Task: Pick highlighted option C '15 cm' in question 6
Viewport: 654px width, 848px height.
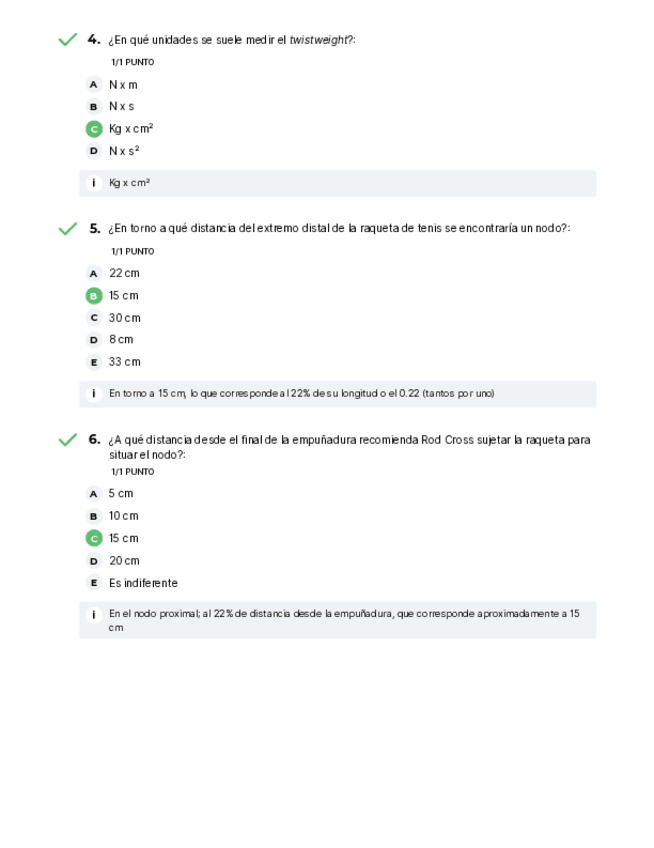Action: 94,538
